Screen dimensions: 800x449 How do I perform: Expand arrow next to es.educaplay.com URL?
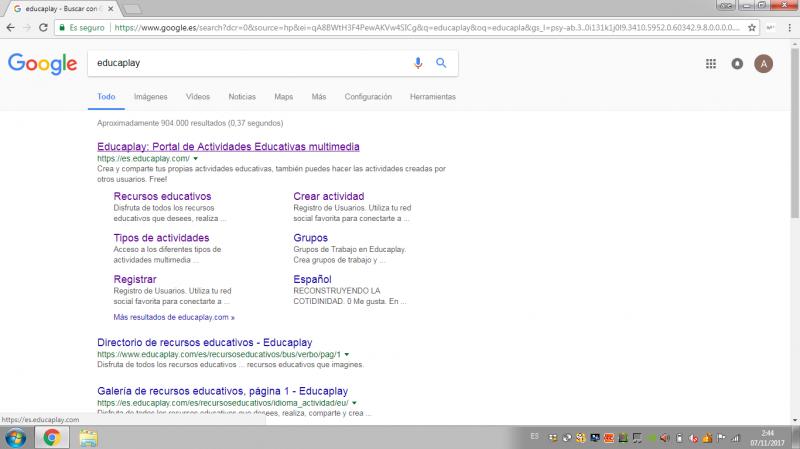195,159
